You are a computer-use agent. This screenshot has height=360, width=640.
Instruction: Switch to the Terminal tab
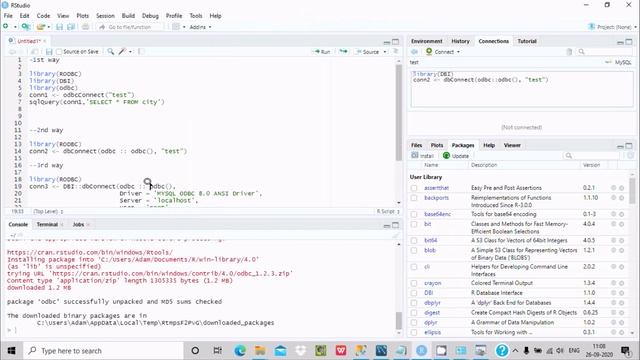tap(47, 224)
